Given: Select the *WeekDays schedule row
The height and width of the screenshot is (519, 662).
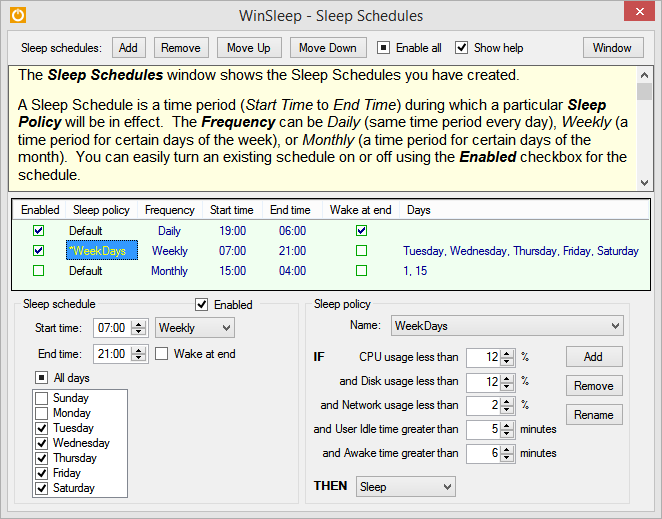Looking at the screenshot, I should click(x=102, y=250).
